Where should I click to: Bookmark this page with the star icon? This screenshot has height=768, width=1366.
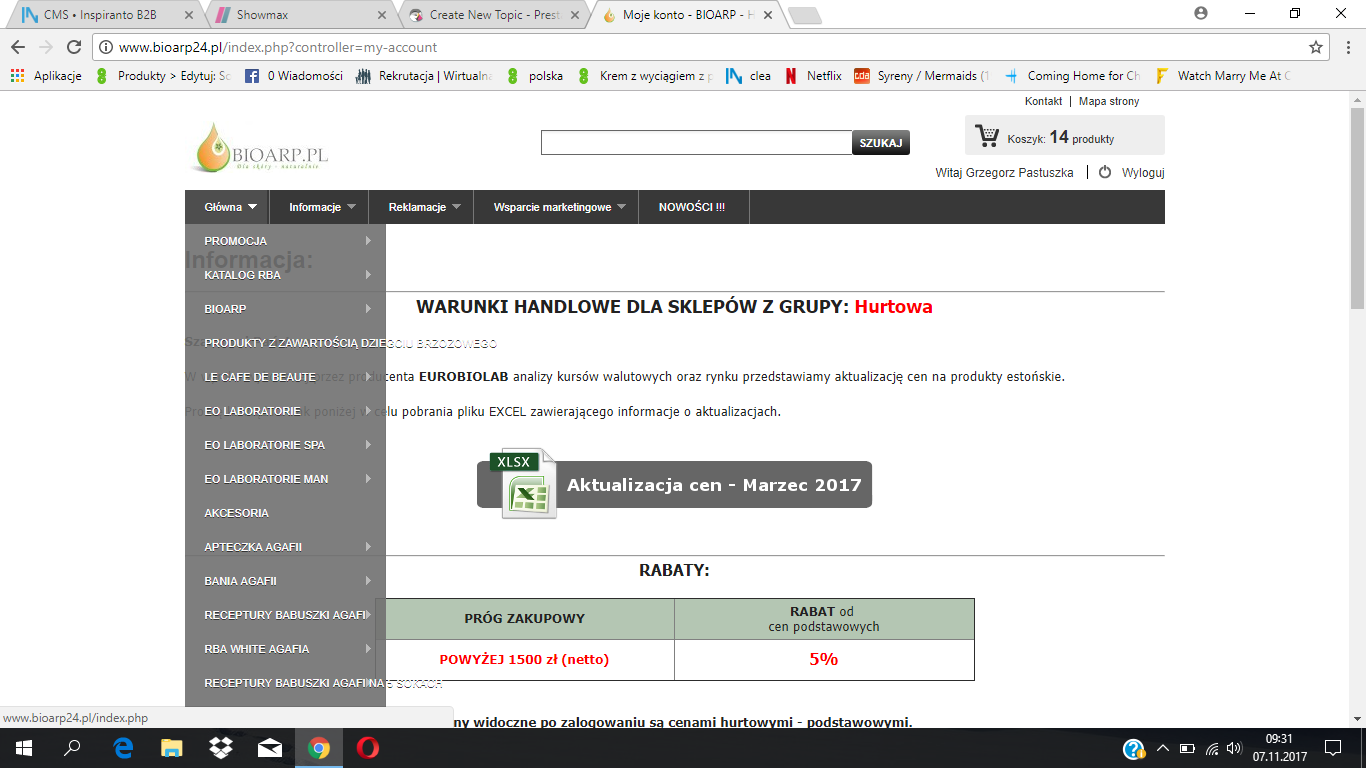tap(1316, 47)
